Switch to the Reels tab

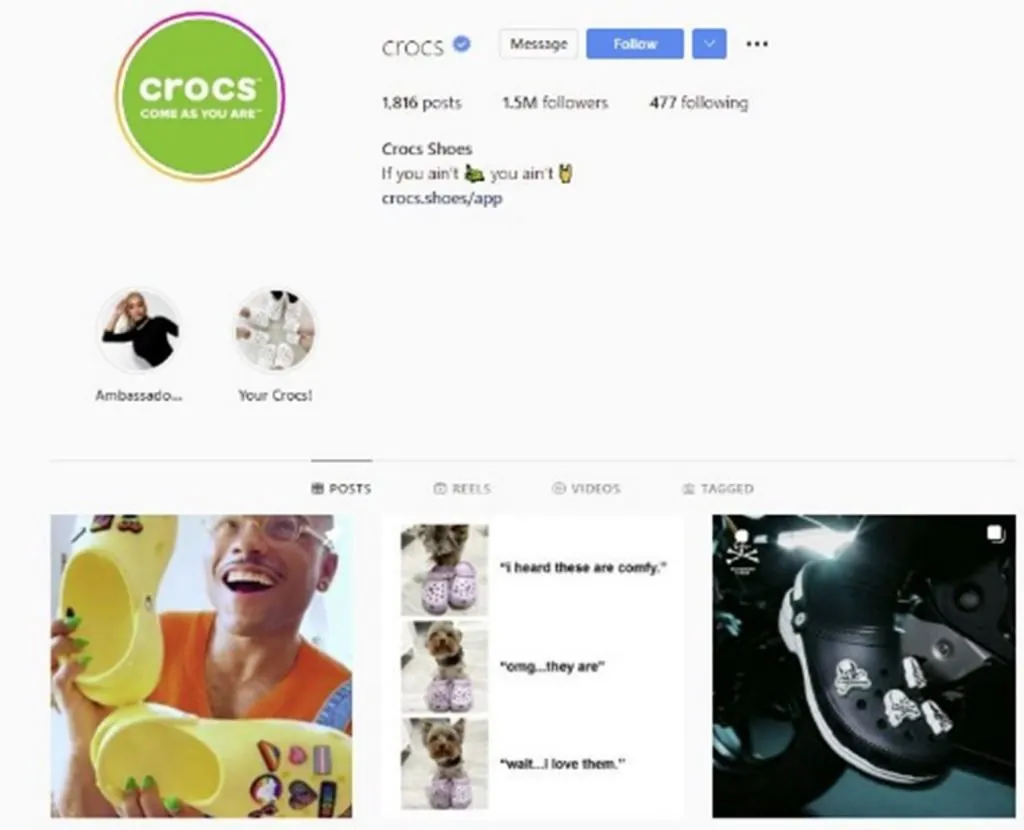(462, 488)
